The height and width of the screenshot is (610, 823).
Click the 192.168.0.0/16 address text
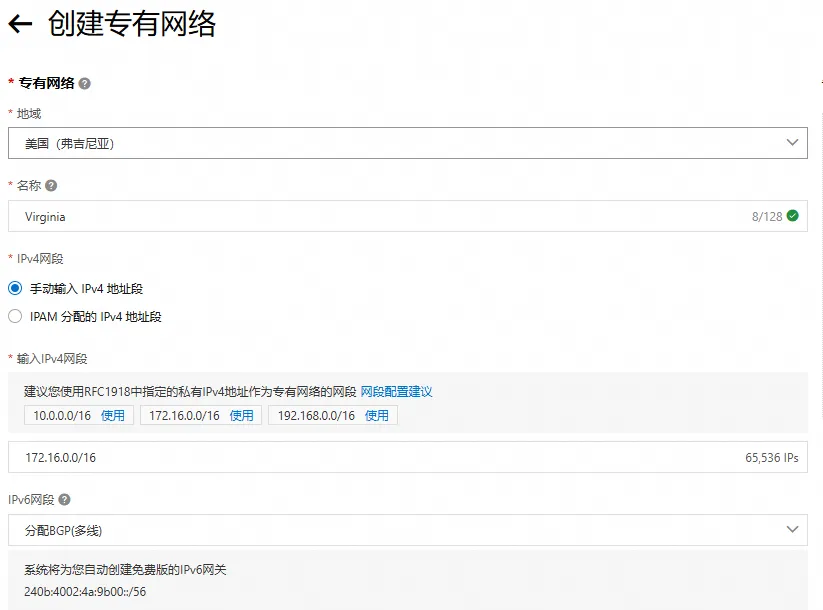pyautogui.click(x=316, y=415)
